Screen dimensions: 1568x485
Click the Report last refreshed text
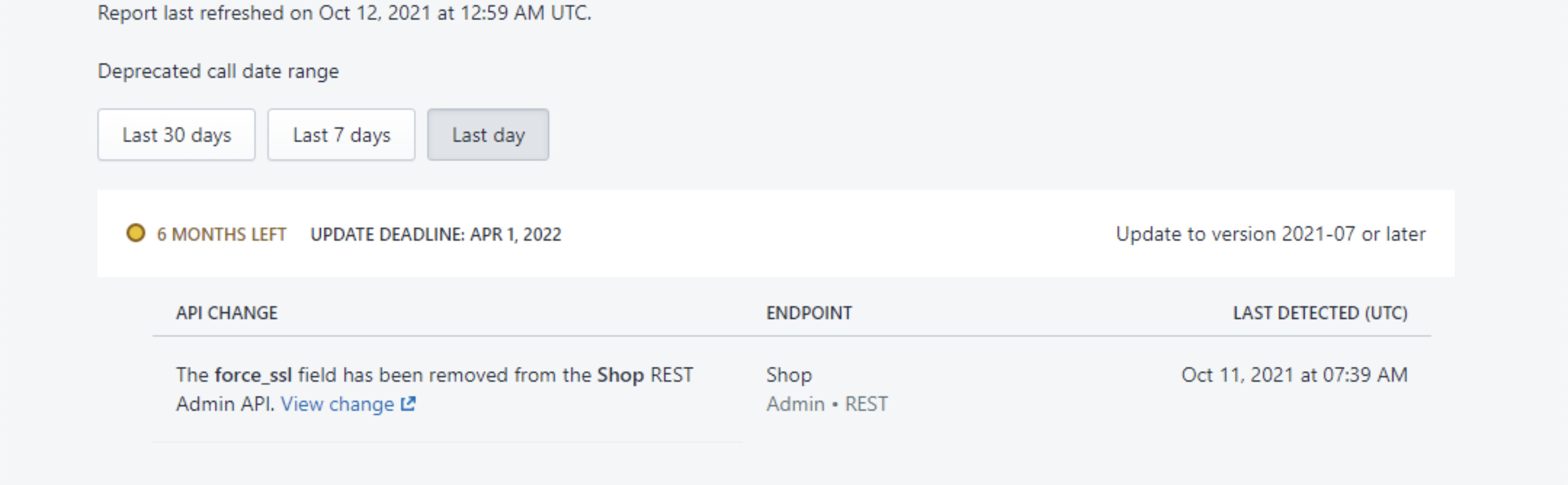345,13
